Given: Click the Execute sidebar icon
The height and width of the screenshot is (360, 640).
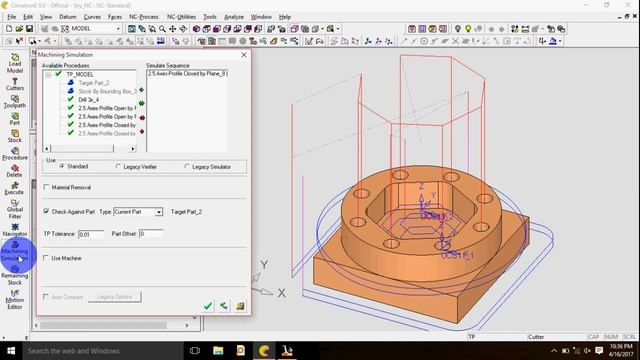Looking at the screenshot, I should 15,188.
